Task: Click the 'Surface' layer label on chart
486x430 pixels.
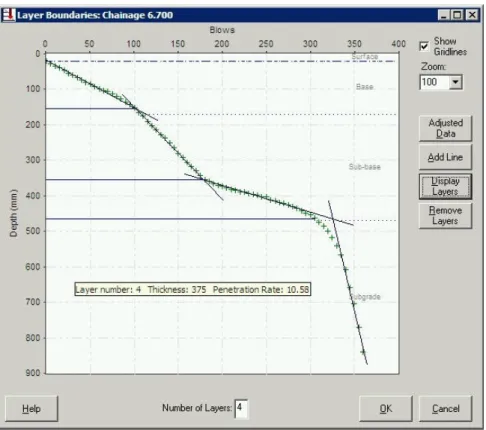Action: [x=365, y=57]
